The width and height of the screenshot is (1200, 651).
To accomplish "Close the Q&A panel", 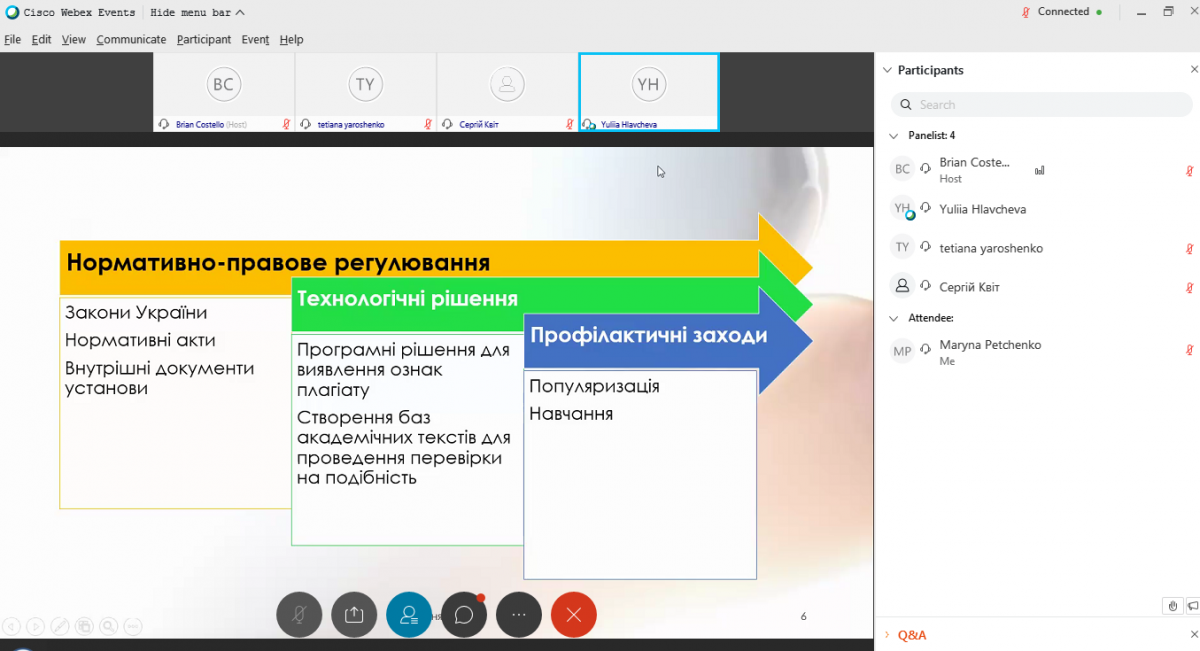I will [1193, 635].
